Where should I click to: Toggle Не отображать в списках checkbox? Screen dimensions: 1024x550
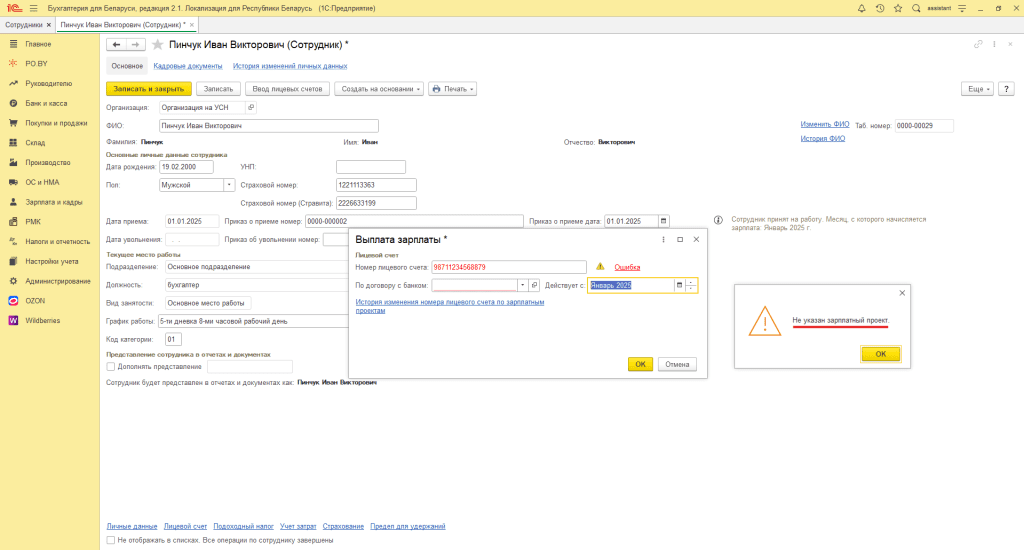110,540
